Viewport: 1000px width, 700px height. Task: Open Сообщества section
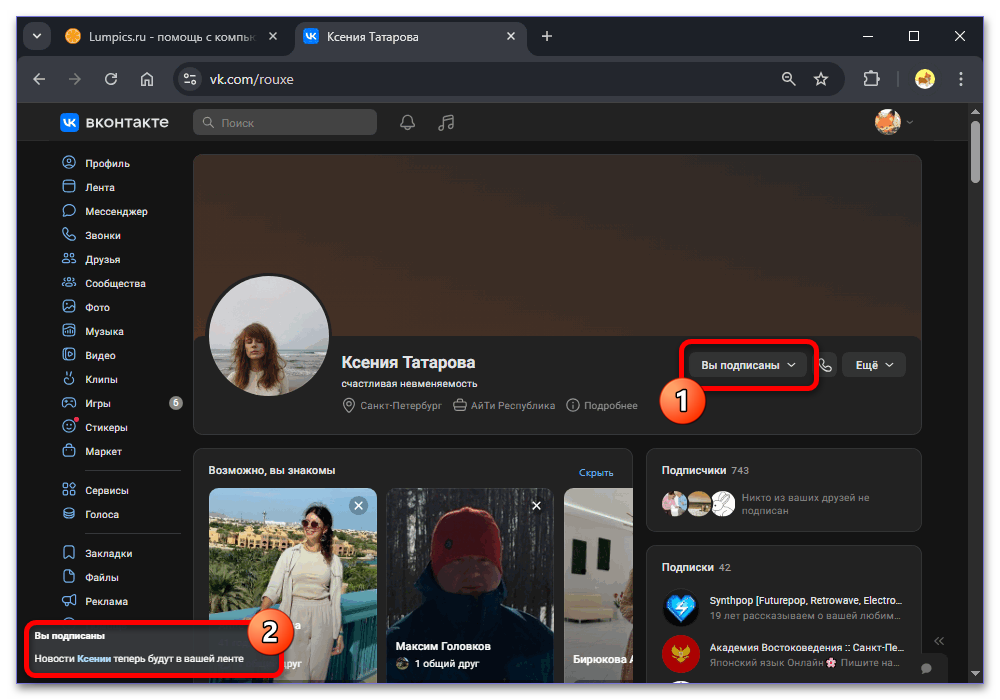coord(104,283)
